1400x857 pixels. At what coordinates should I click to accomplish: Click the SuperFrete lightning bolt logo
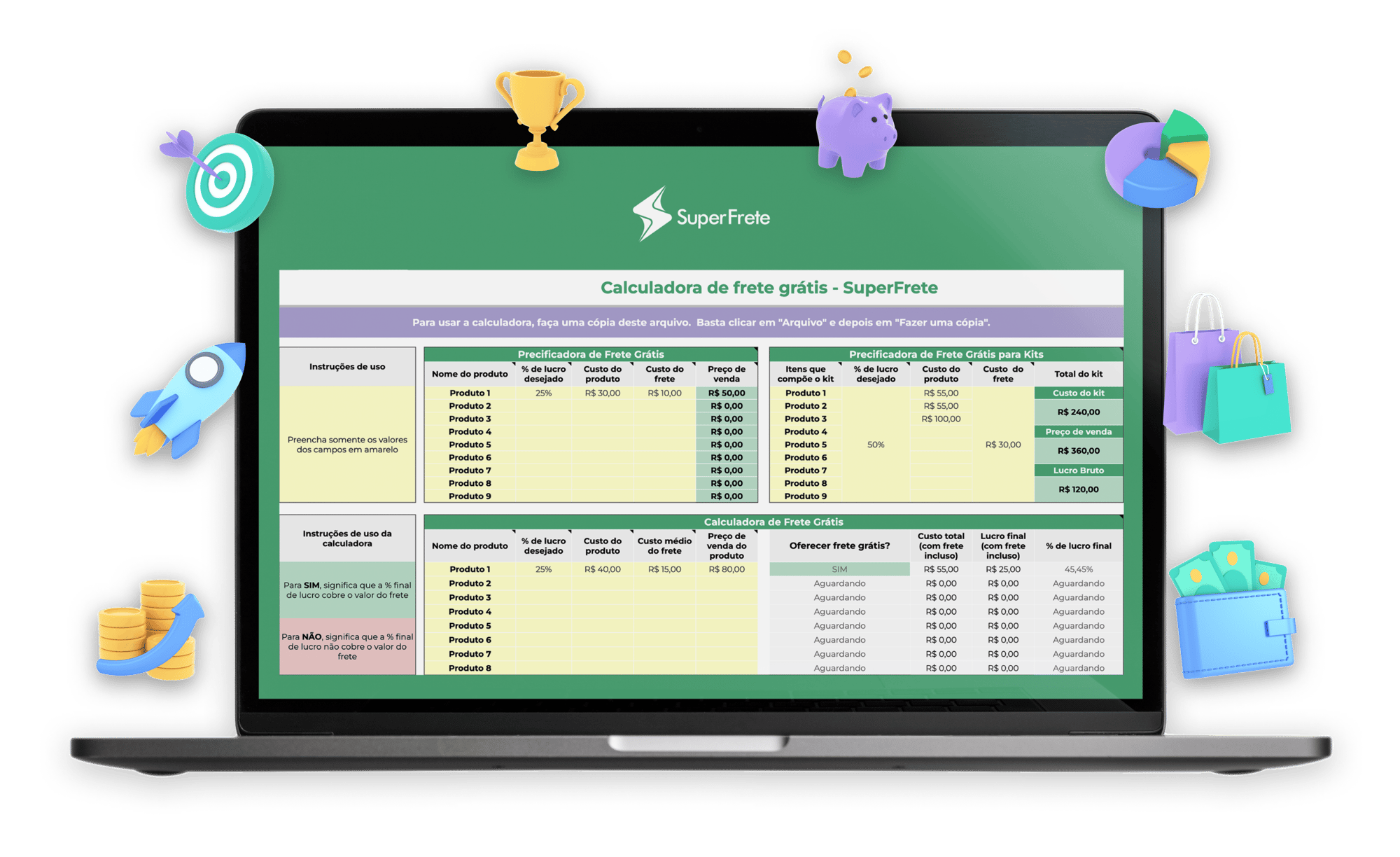pyautogui.click(x=652, y=214)
